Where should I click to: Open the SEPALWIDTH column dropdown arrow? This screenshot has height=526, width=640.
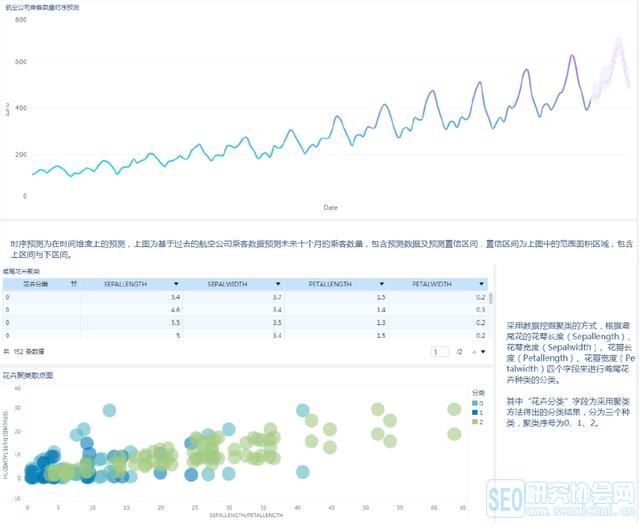[278, 284]
